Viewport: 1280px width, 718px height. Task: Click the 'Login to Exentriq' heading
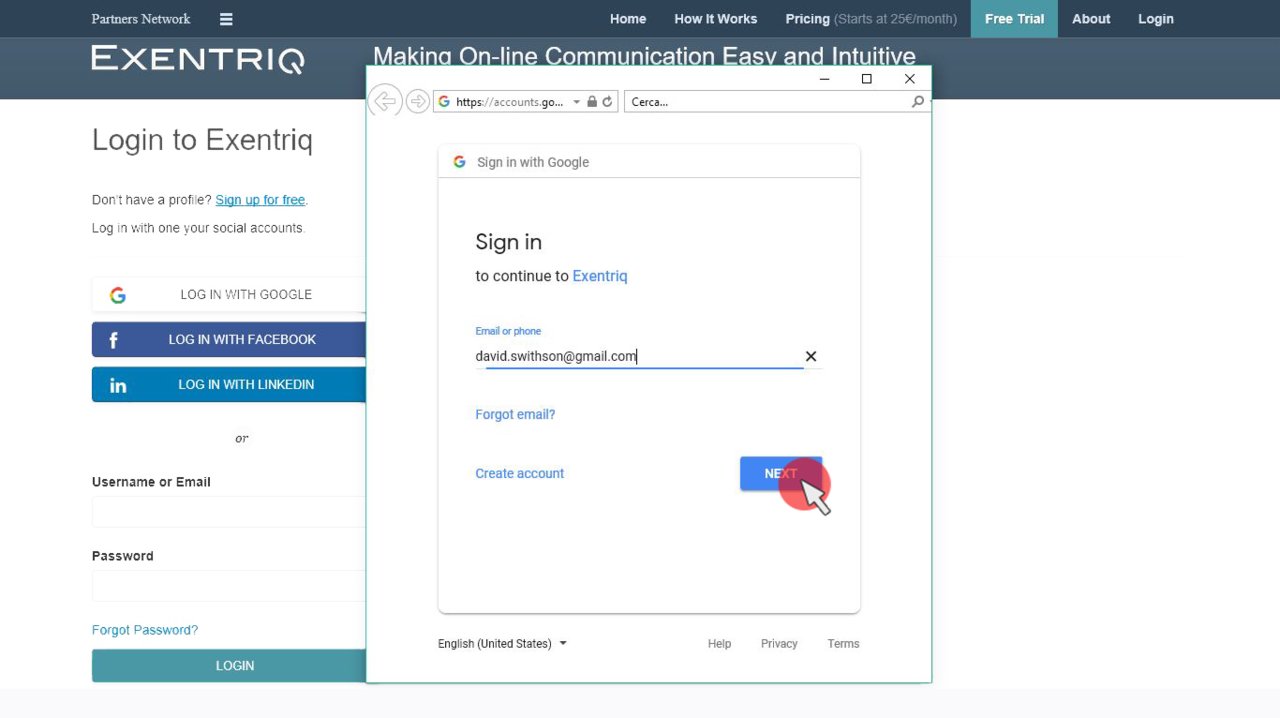point(202,140)
